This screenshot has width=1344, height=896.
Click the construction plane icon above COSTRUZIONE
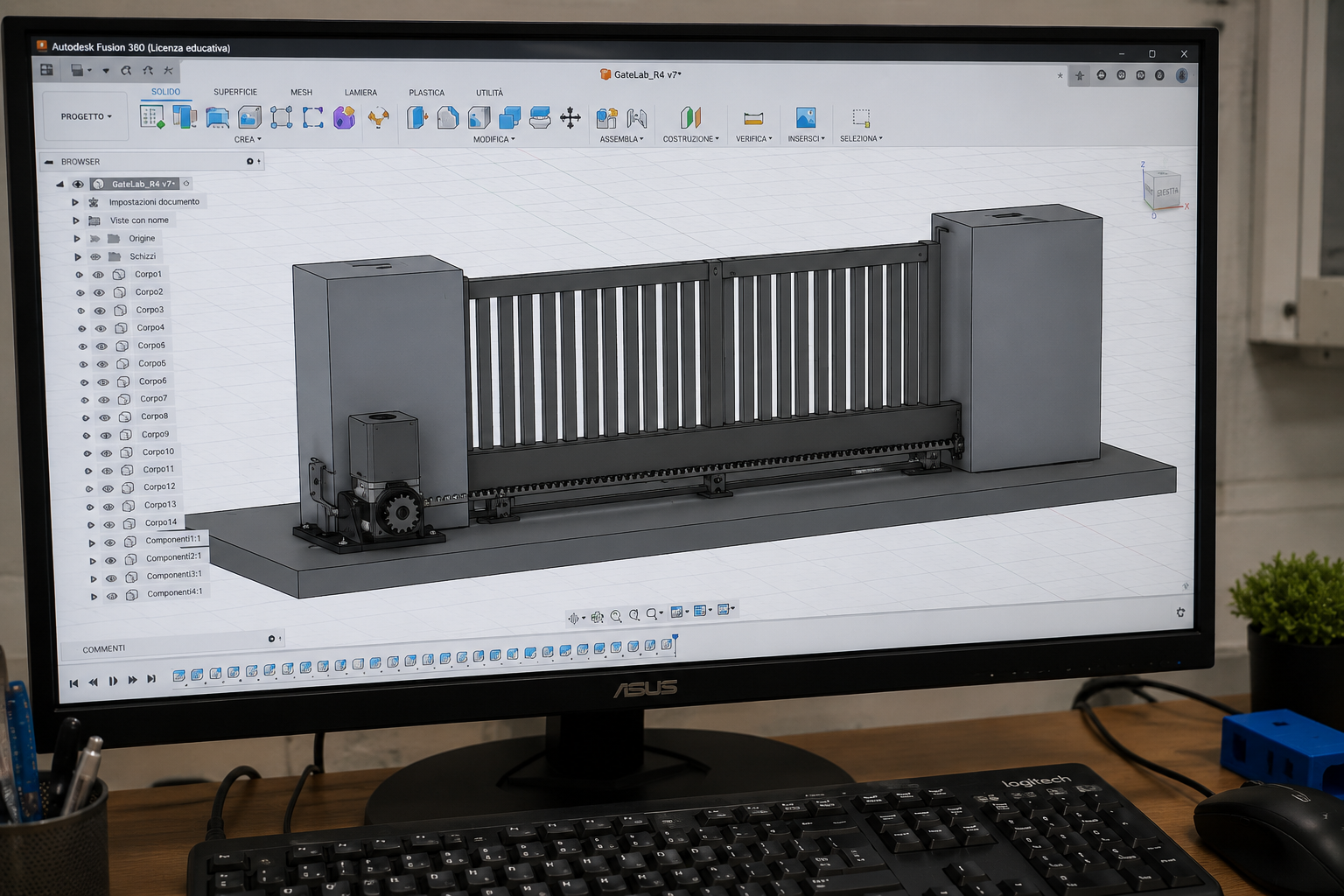(690, 116)
